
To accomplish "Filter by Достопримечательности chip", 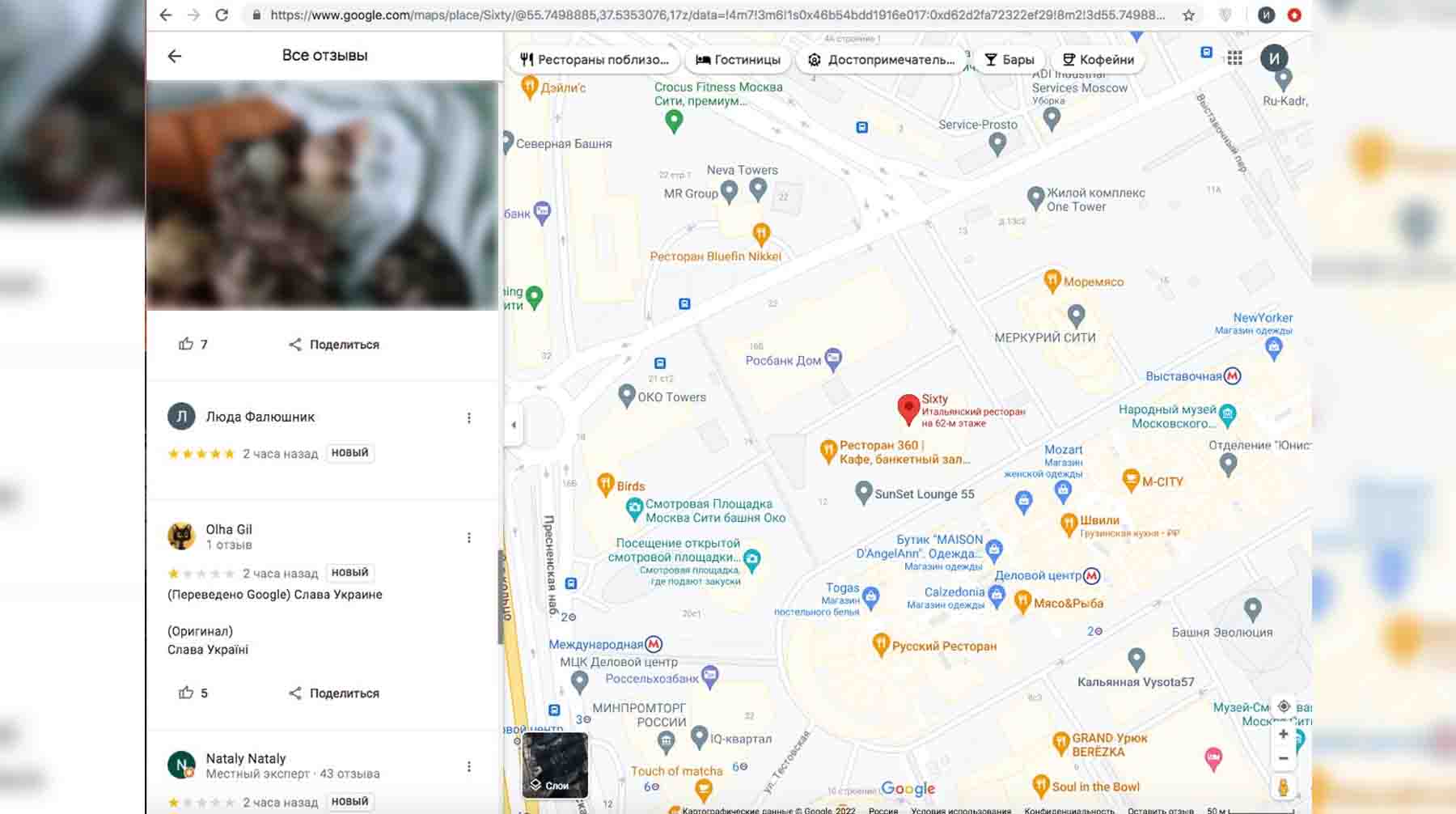I will 882,59.
